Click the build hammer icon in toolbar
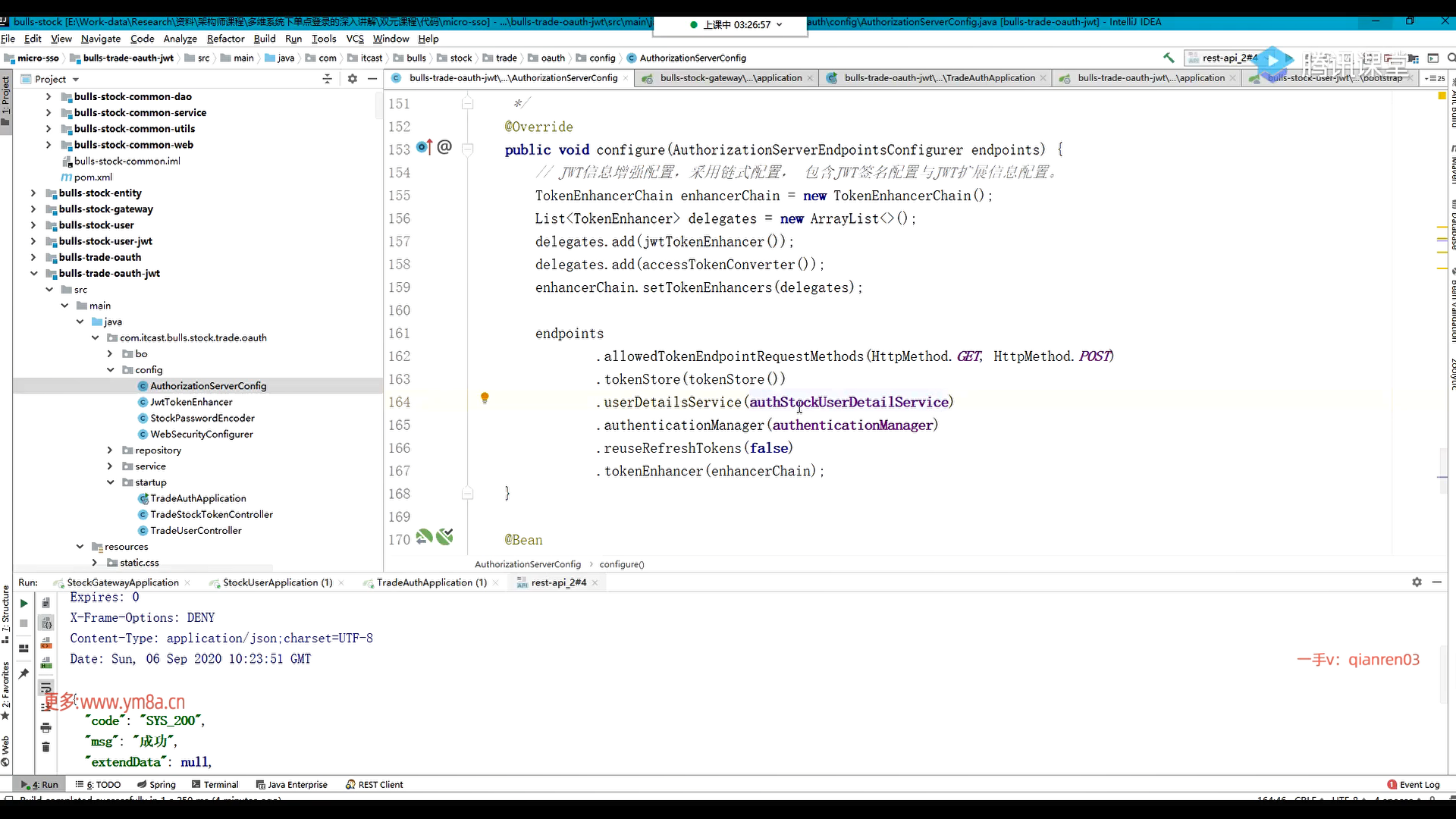This screenshot has width=1456, height=819. [x=1169, y=58]
